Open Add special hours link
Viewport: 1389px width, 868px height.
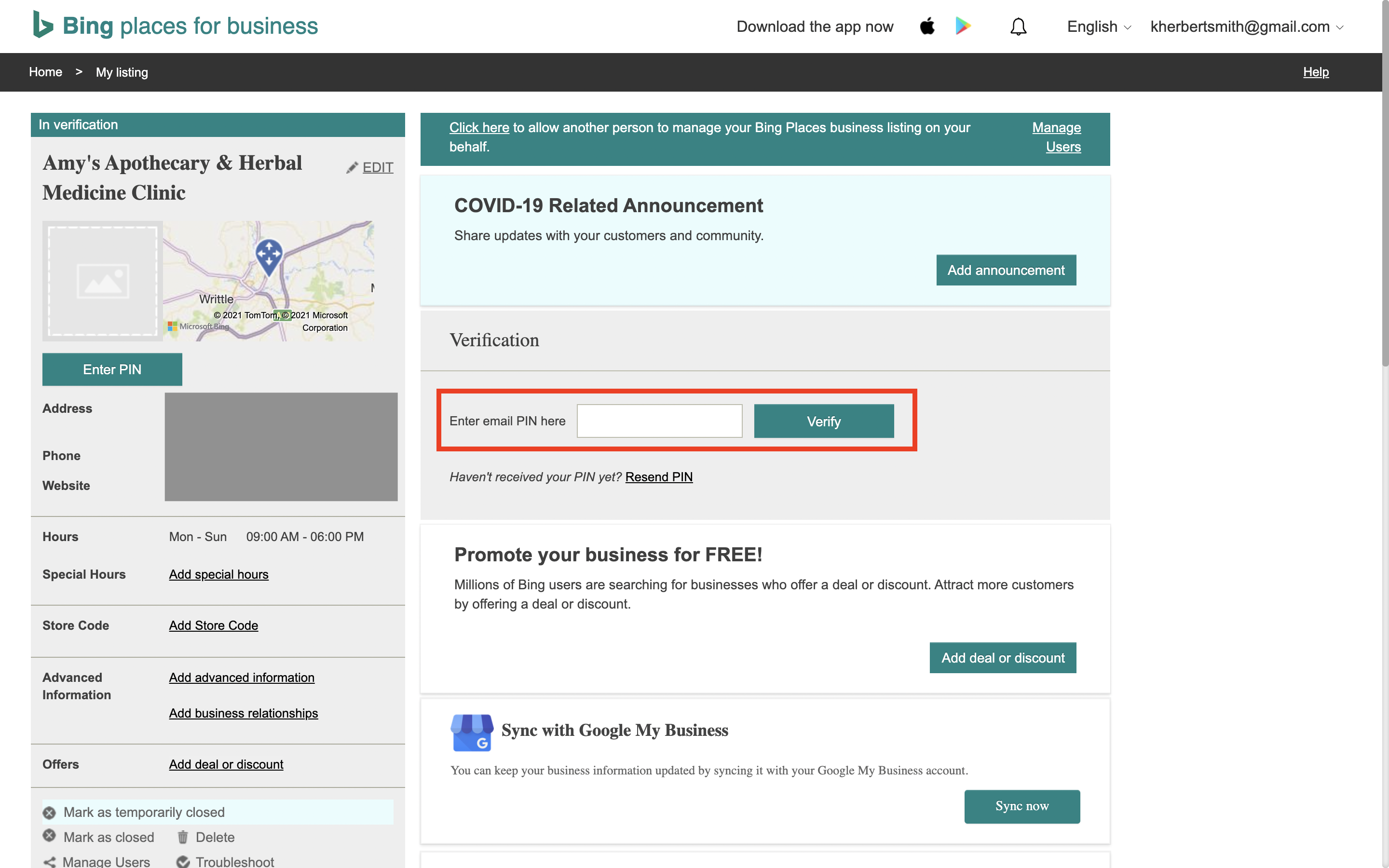point(218,574)
